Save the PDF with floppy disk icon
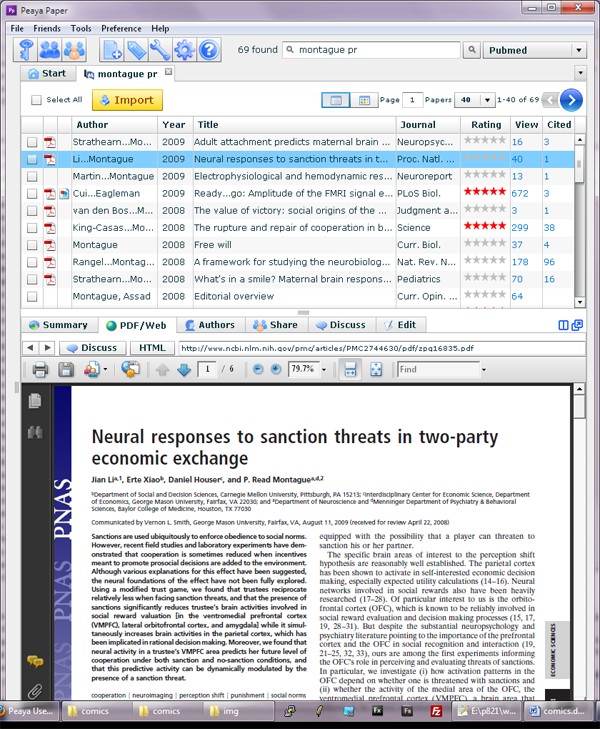600x729 pixels. 66,370
